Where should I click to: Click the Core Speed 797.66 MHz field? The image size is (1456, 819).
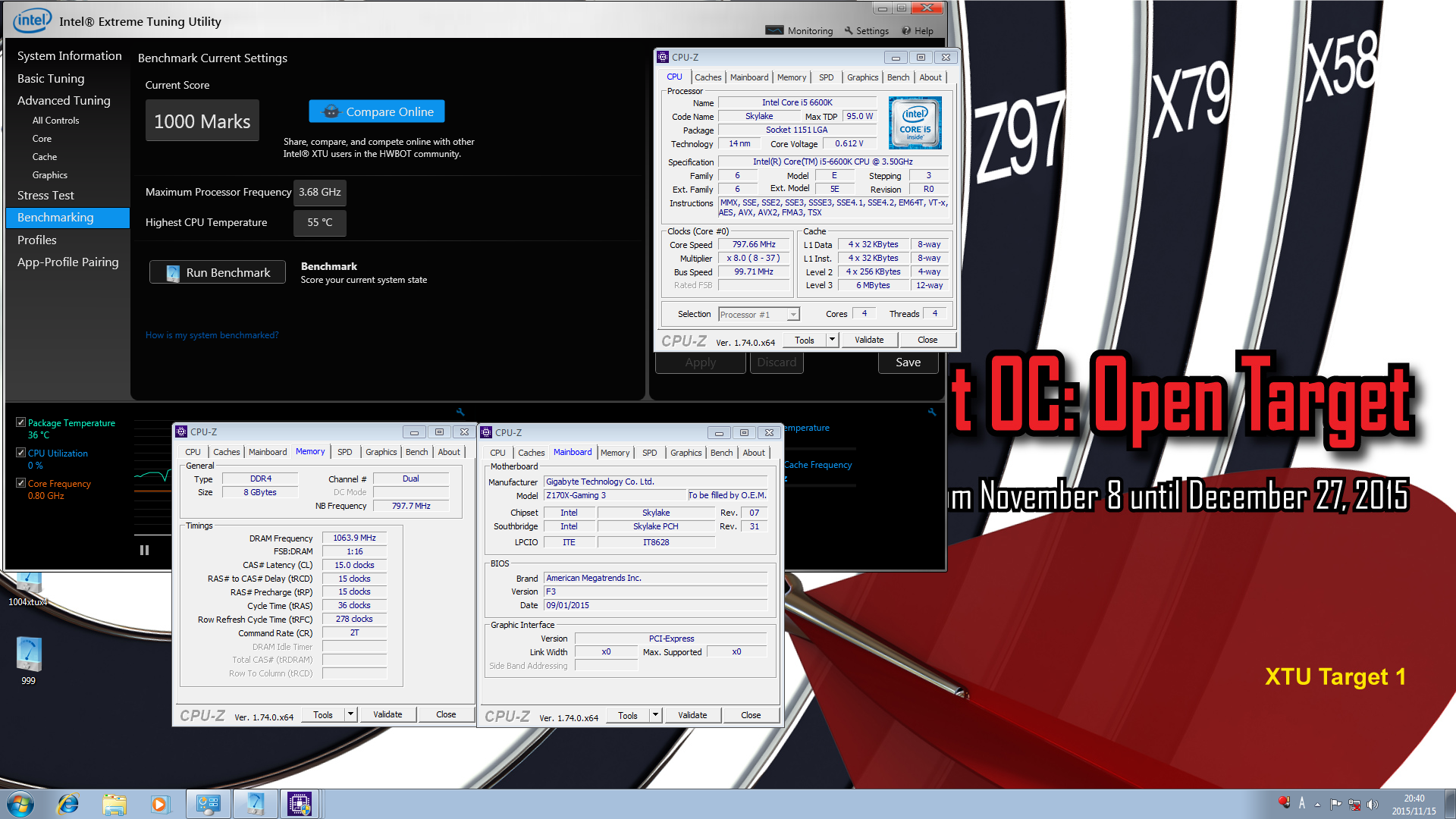[754, 244]
